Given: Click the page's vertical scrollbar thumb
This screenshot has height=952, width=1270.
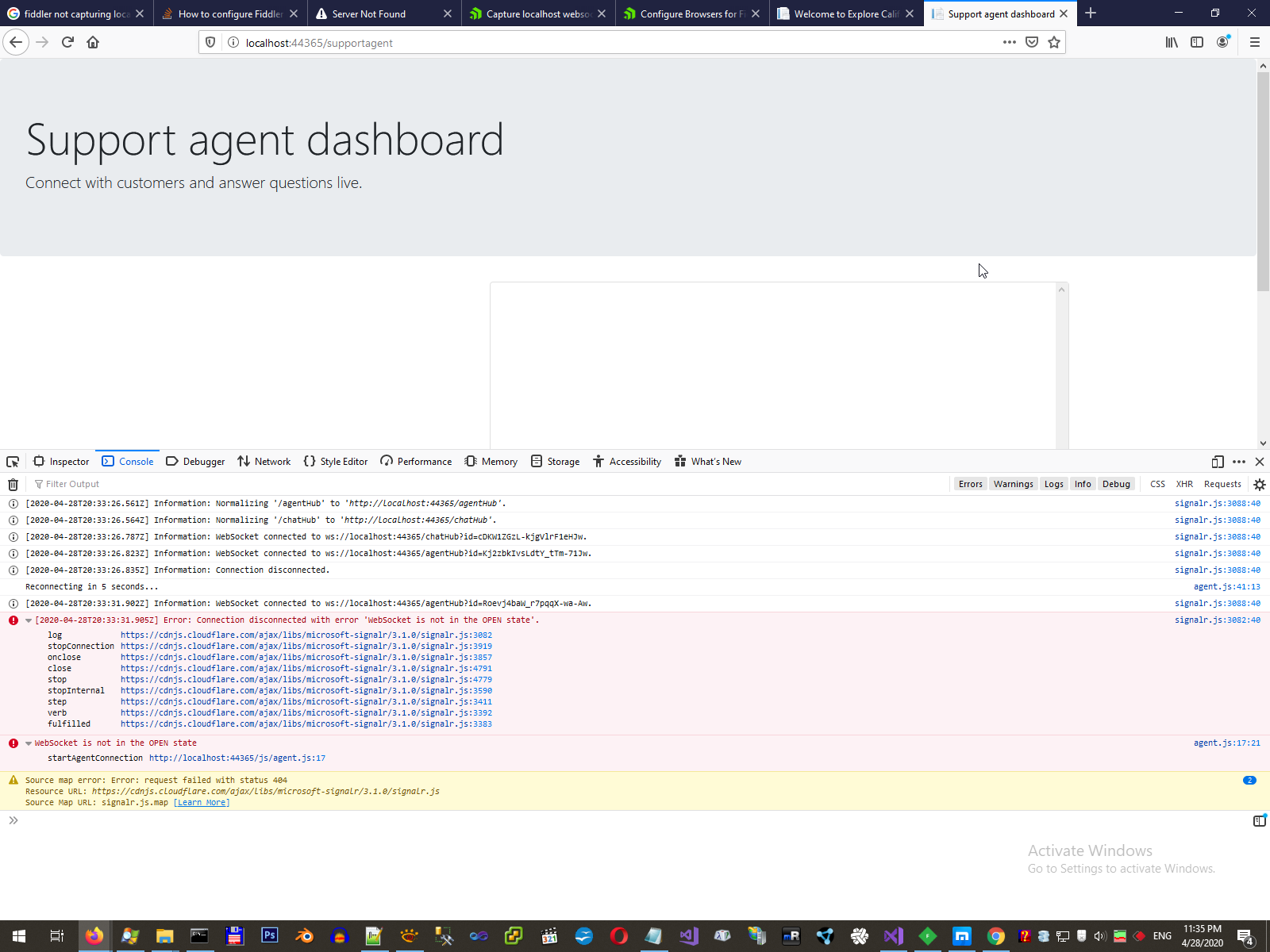Looking at the screenshot, I should [1263, 181].
